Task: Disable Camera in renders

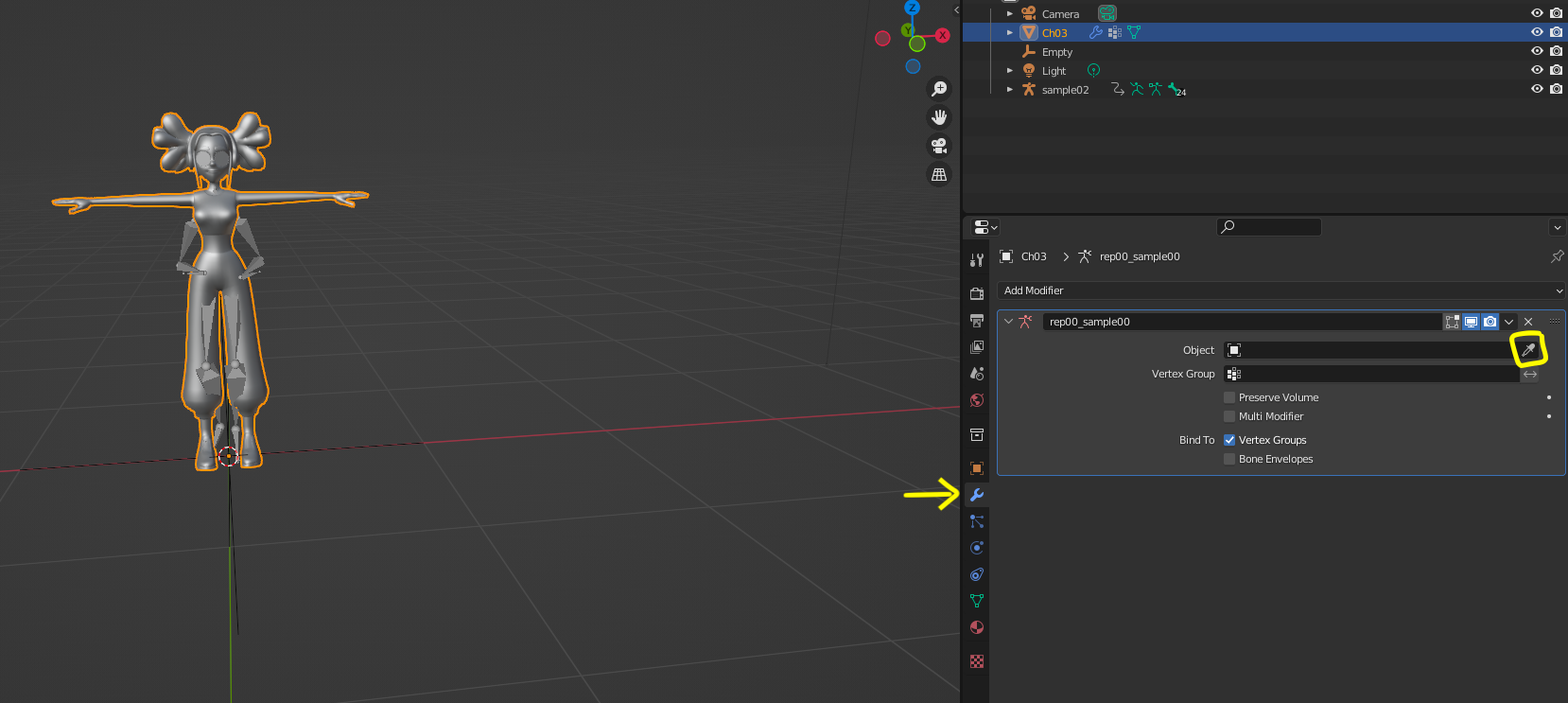Action: pos(1556,13)
